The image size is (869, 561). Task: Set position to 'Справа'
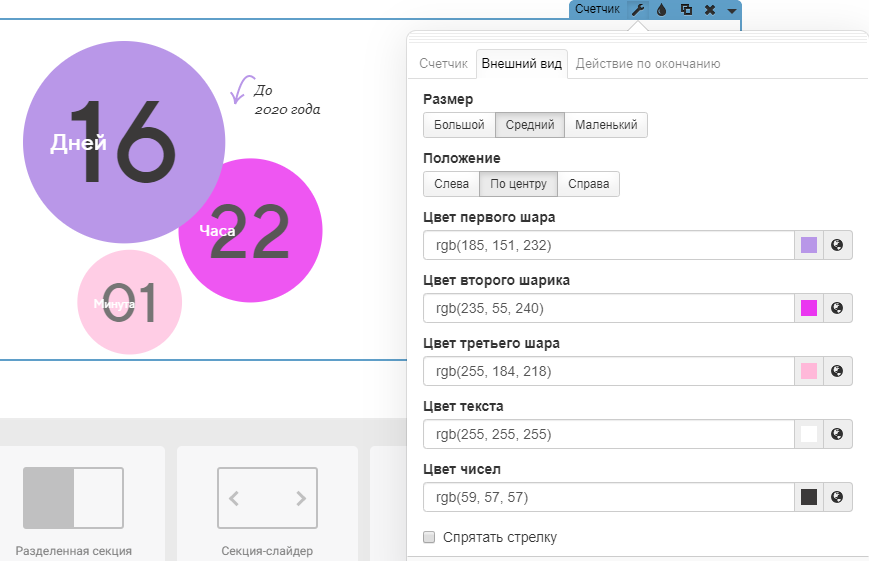pyautogui.click(x=588, y=184)
